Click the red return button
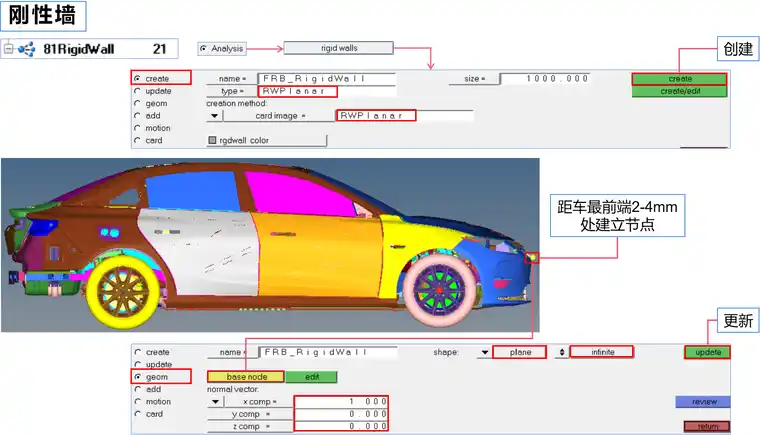Screen dimensions: 760x435 [x=707, y=426]
